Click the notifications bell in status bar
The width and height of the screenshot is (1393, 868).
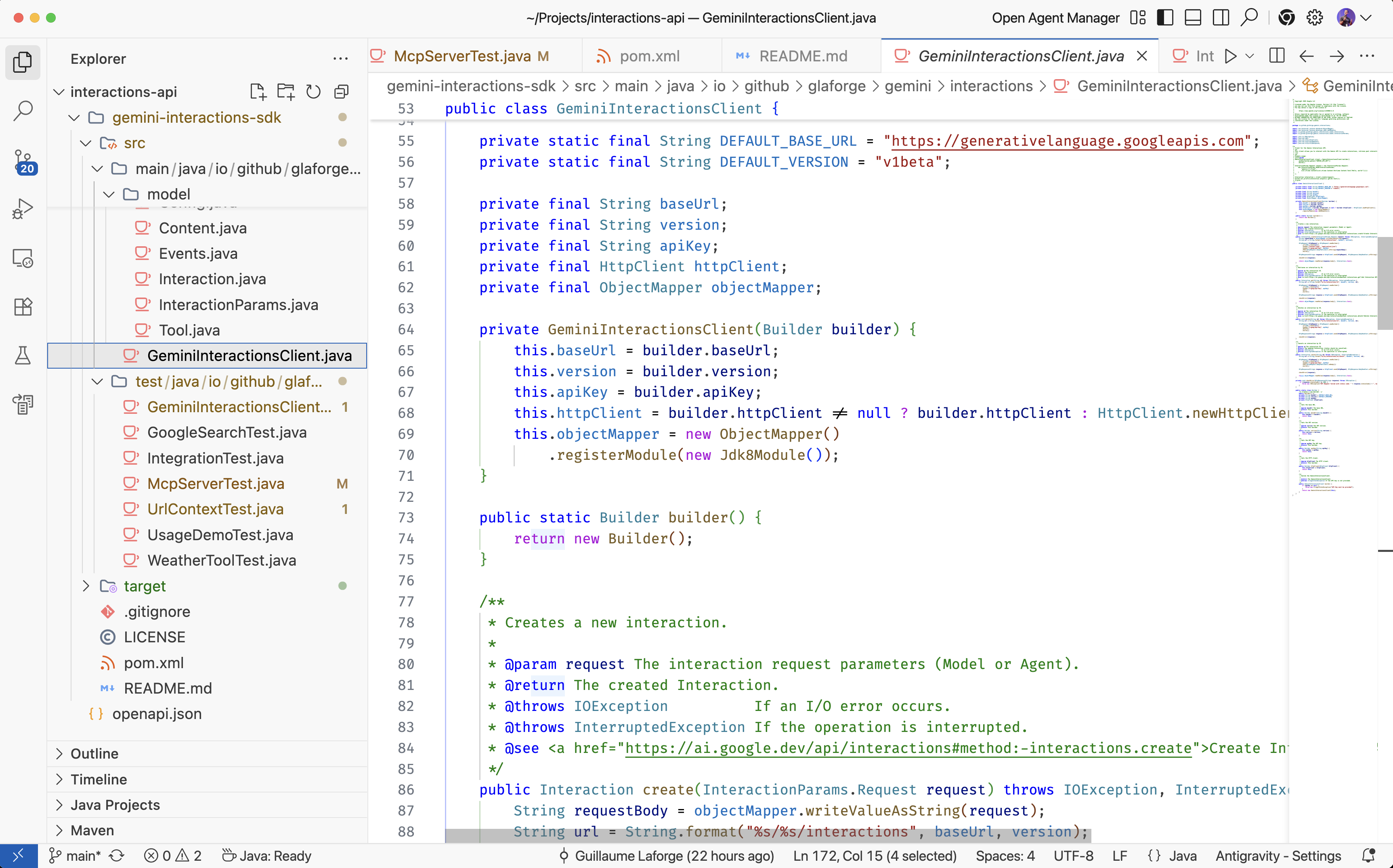[x=1369, y=855]
